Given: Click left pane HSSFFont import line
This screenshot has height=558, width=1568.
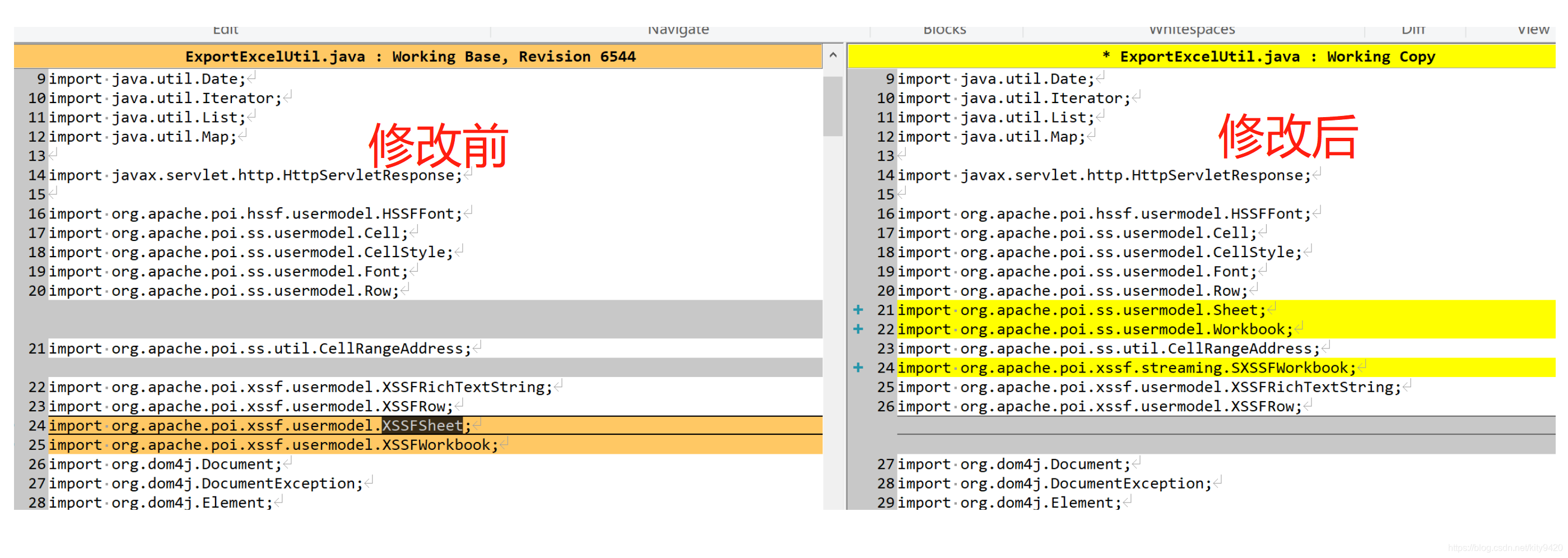Looking at the screenshot, I should pos(255,213).
